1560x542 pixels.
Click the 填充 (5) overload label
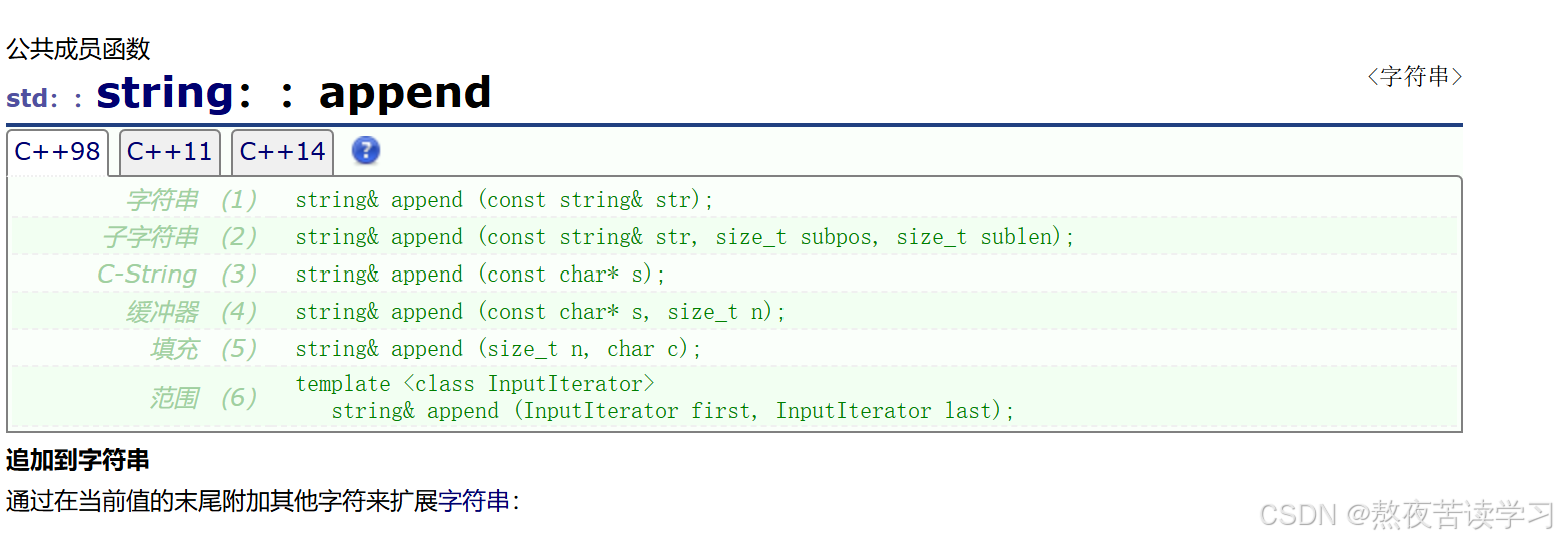202,349
